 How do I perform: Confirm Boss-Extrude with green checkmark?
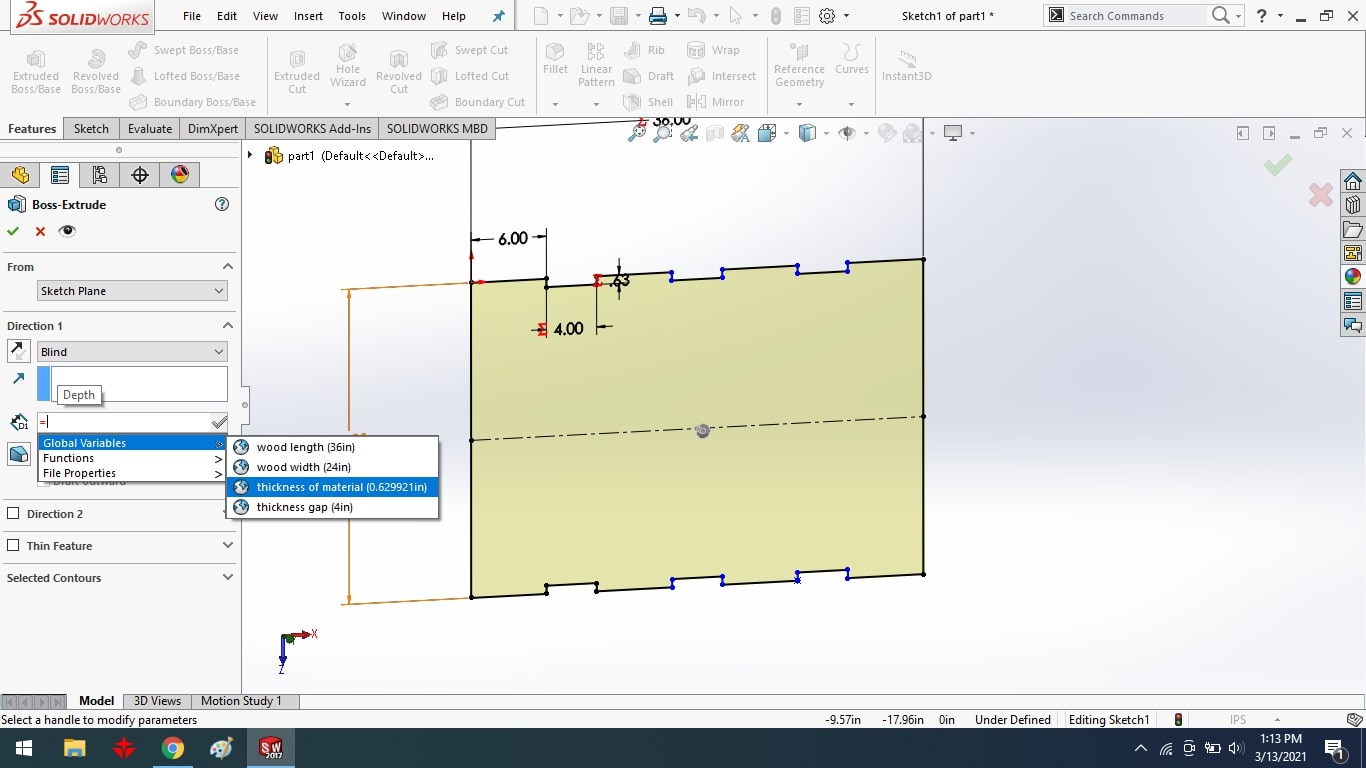(13, 231)
